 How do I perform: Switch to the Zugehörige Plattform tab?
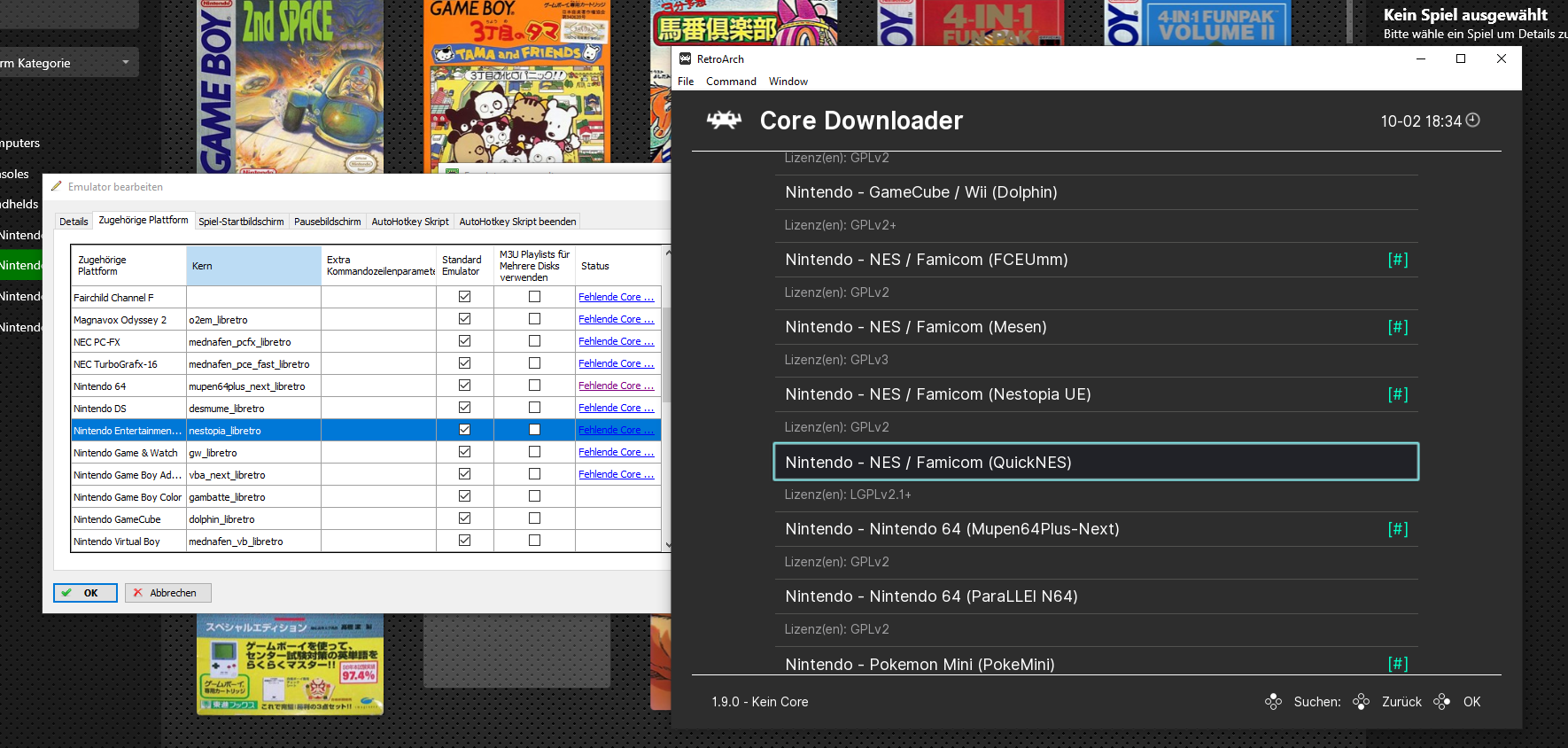point(144,220)
